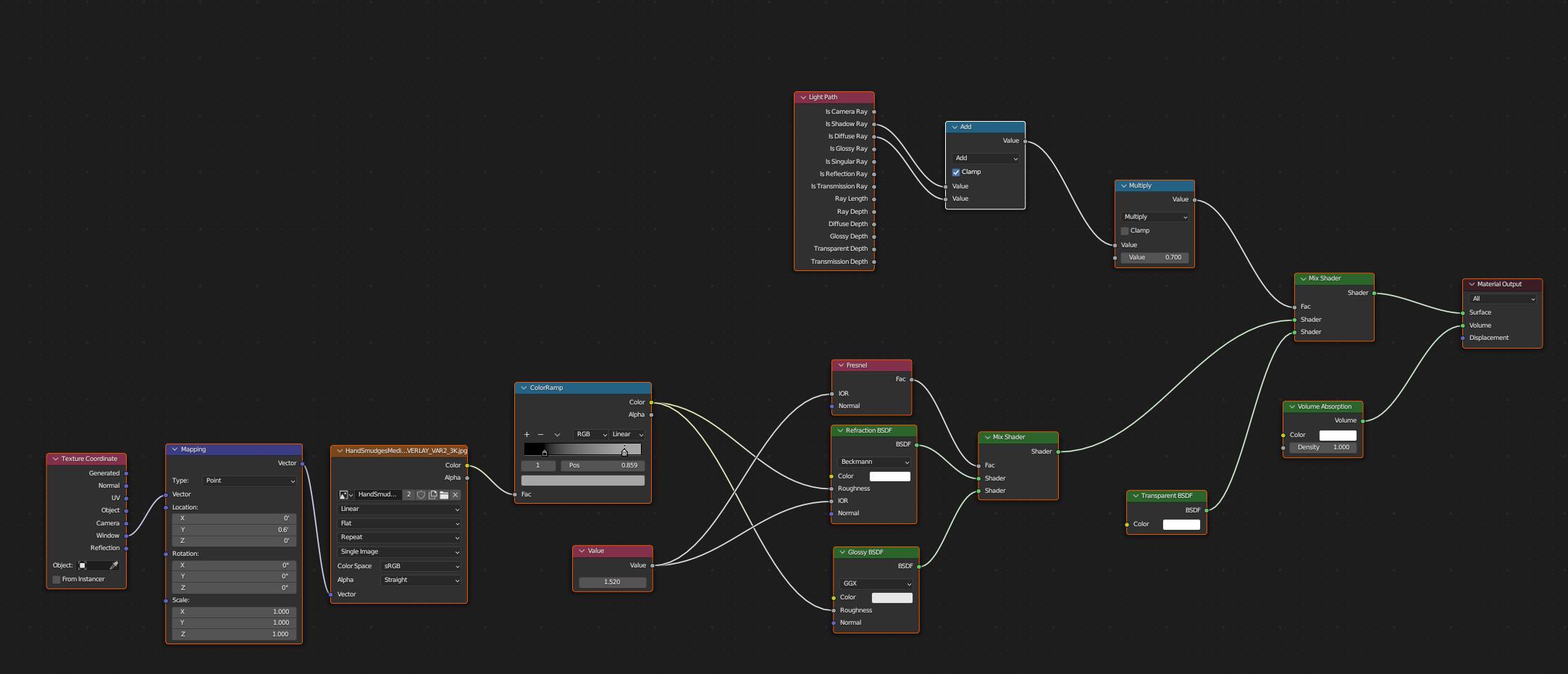Toggle From Instancer in Texture Coordinate node
This screenshot has width=1568, height=674.
(x=56, y=579)
